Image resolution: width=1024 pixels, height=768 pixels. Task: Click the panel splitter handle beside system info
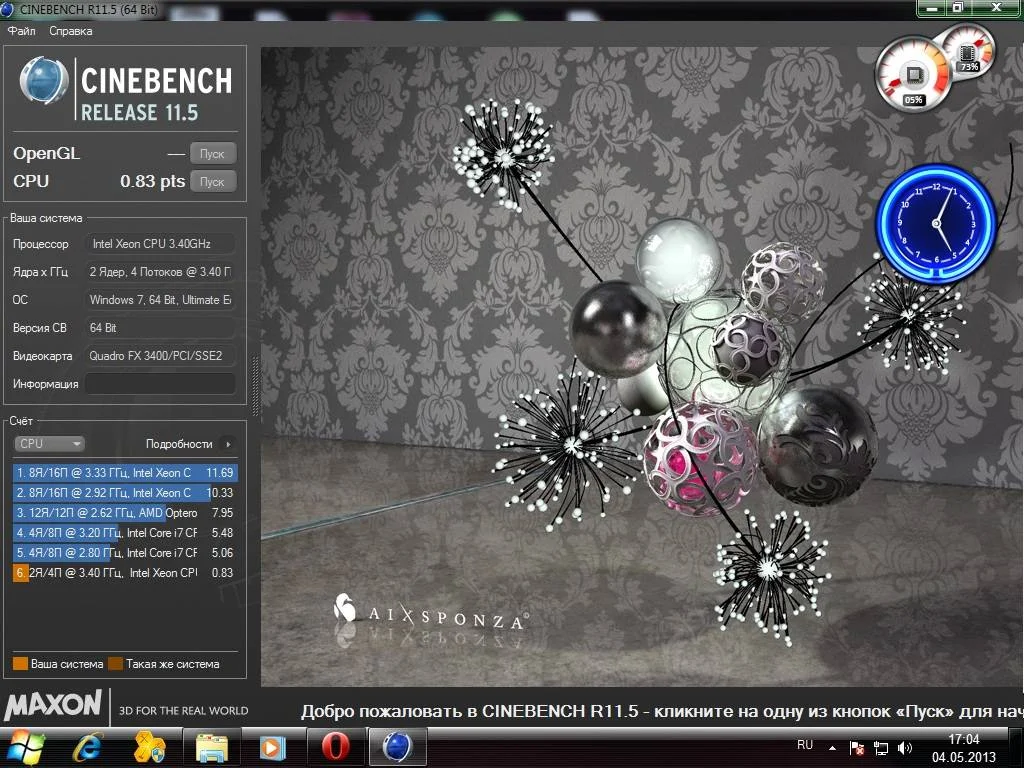pyautogui.click(x=255, y=385)
